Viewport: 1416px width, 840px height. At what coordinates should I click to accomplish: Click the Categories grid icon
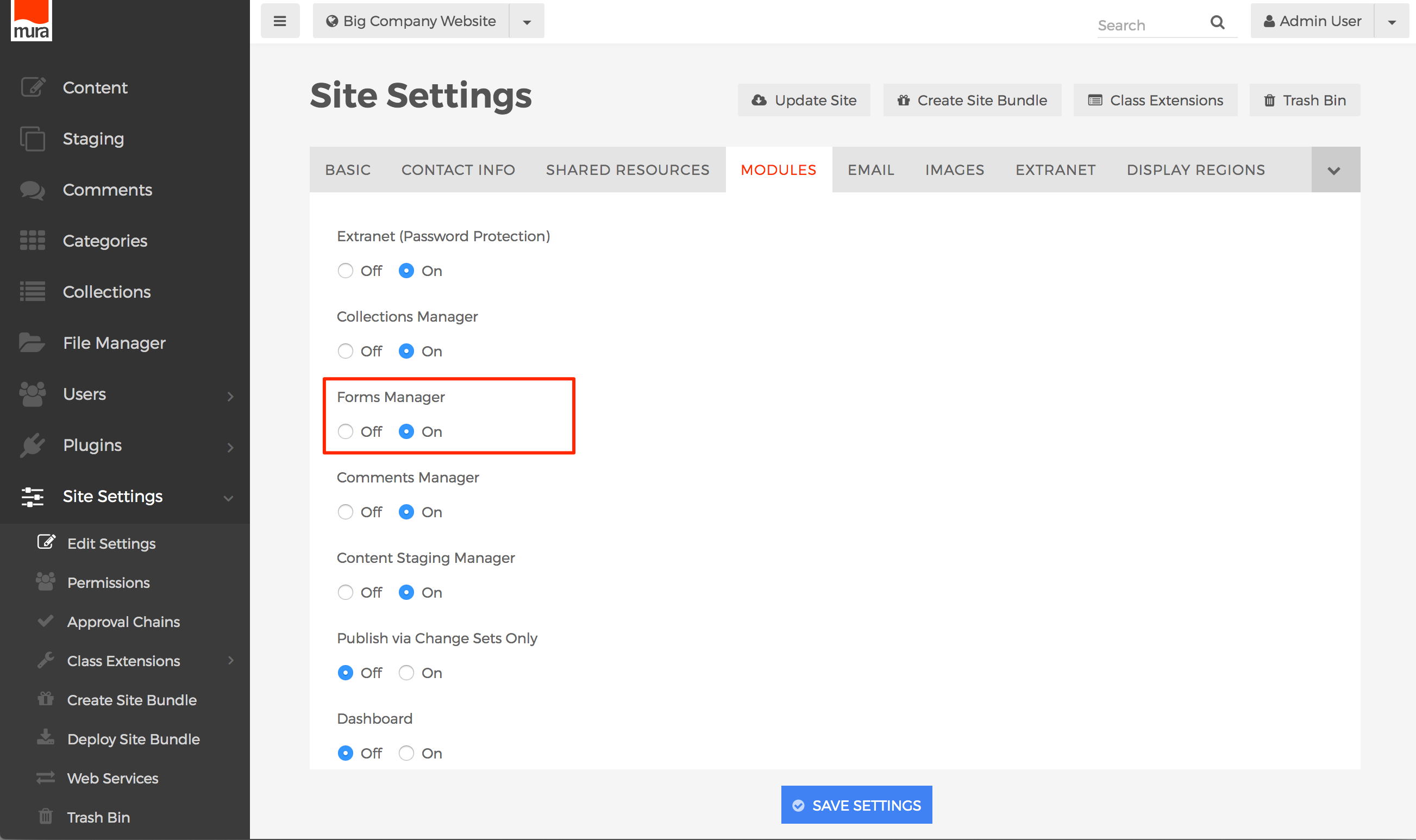pyautogui.click(x=32, y=241)
